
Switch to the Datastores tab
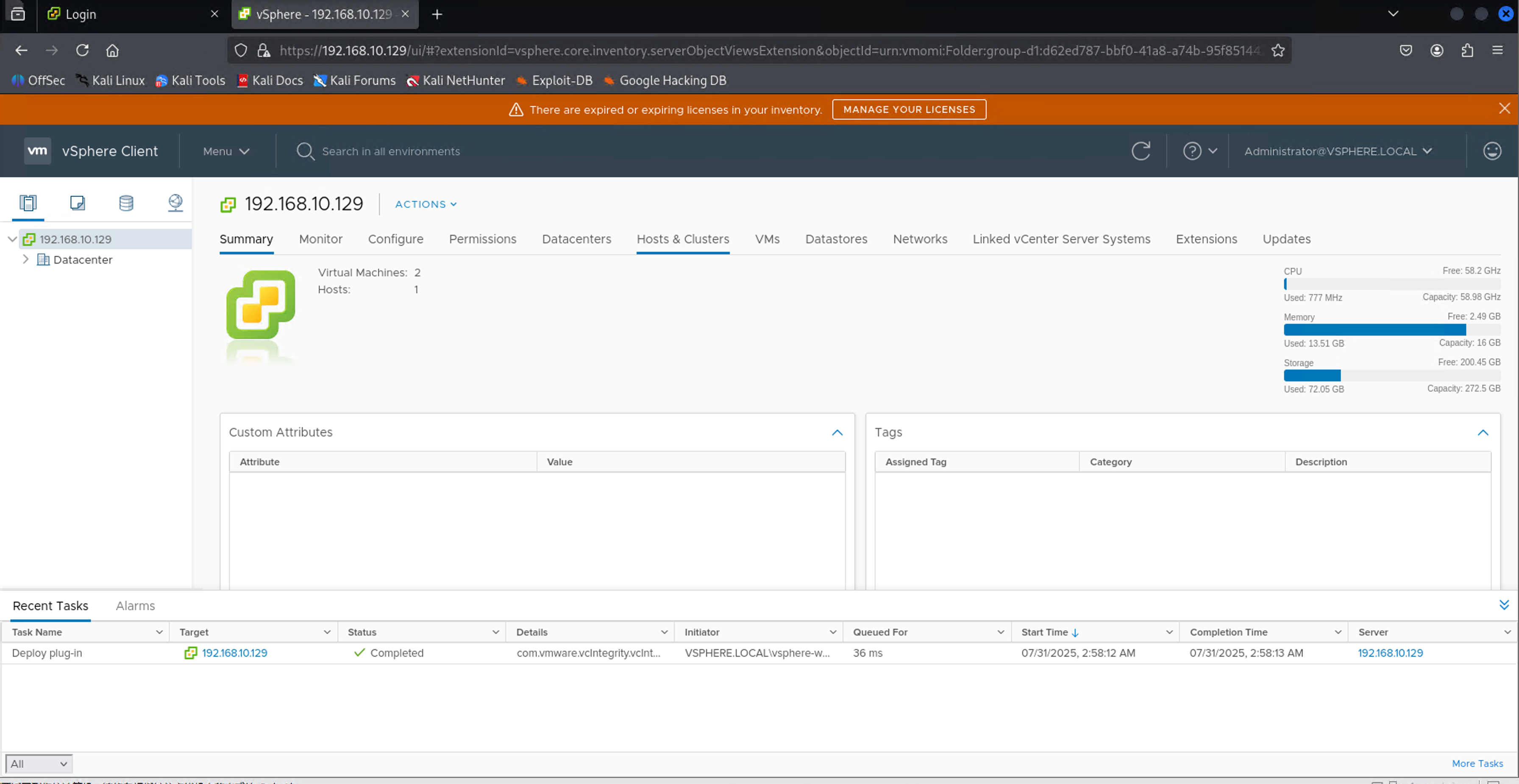click(x=835, y=239)
